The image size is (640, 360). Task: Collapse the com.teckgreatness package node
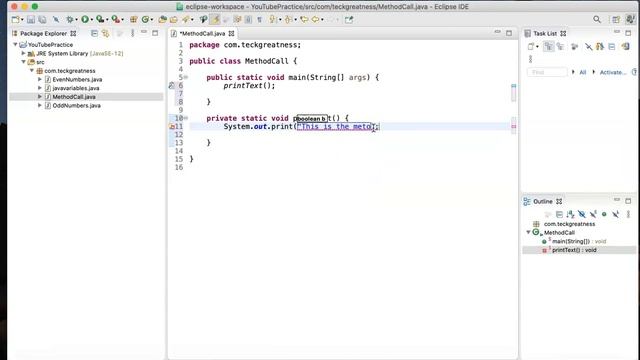click(31, 71)
